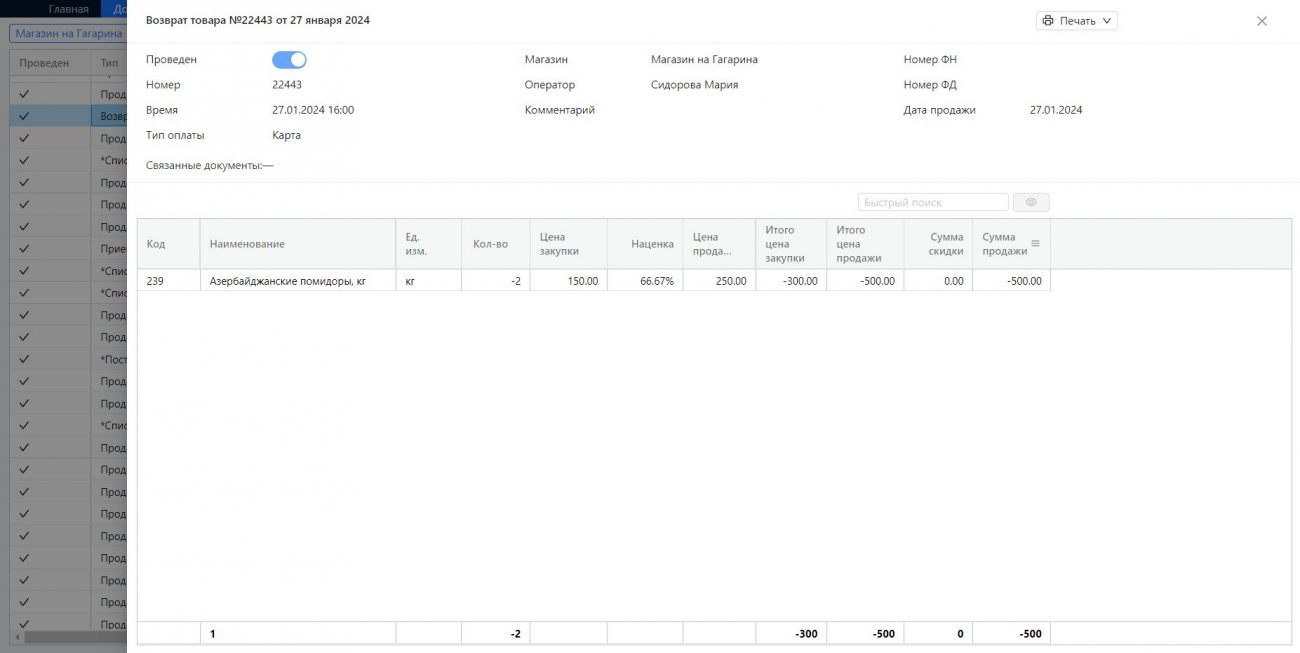
Task: Click the left arrow of horizontal scrollbar
Action: tap(17, 637)
